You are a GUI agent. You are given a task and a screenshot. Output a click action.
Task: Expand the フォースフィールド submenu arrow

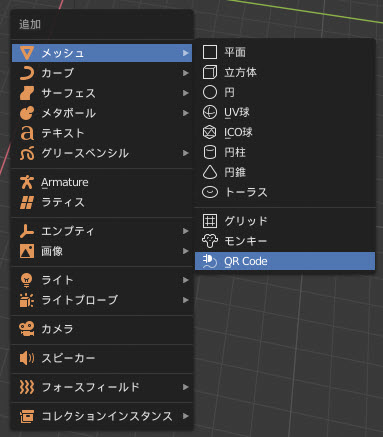(186, 387)
